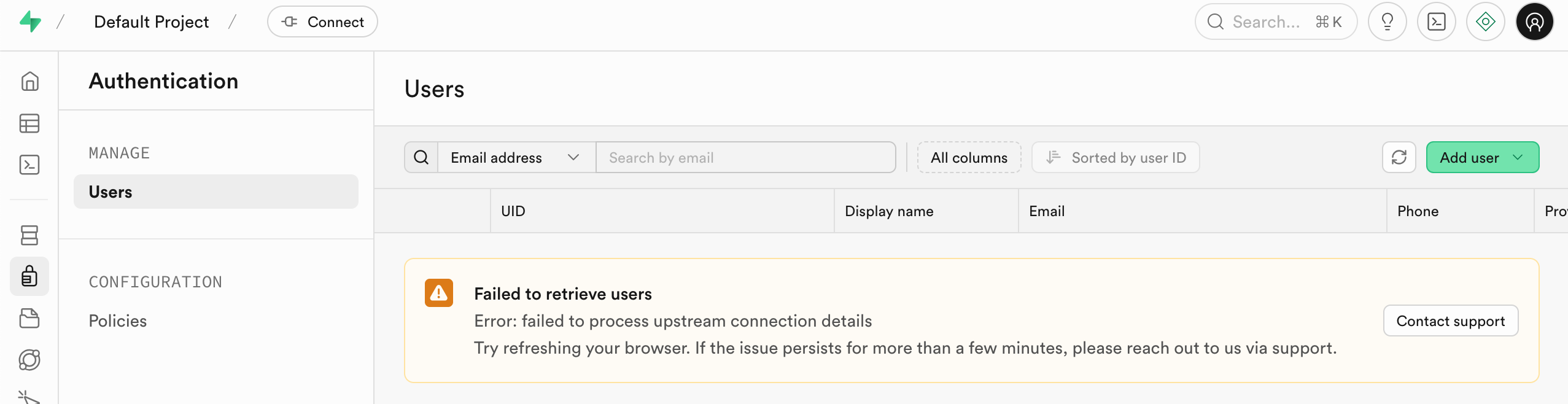Open the Storage sidebar icon

(29, 318)
